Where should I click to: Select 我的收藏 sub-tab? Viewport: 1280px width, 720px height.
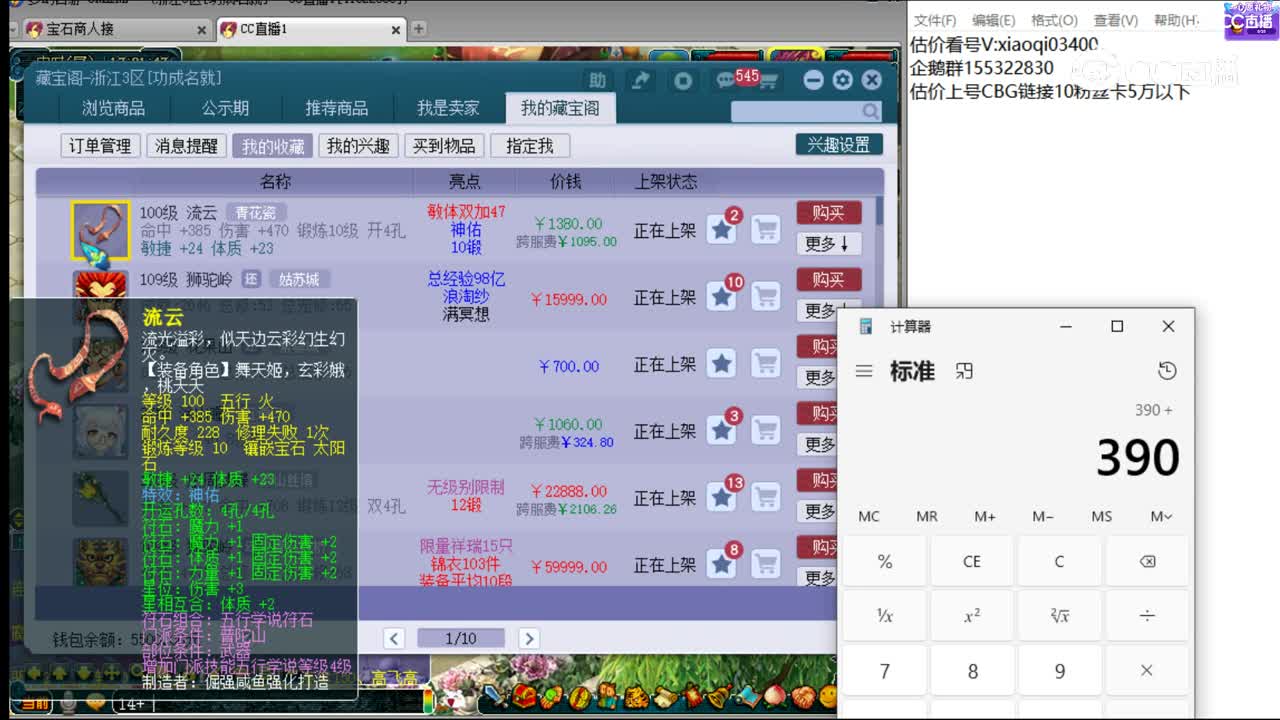(x=273, y=146)
